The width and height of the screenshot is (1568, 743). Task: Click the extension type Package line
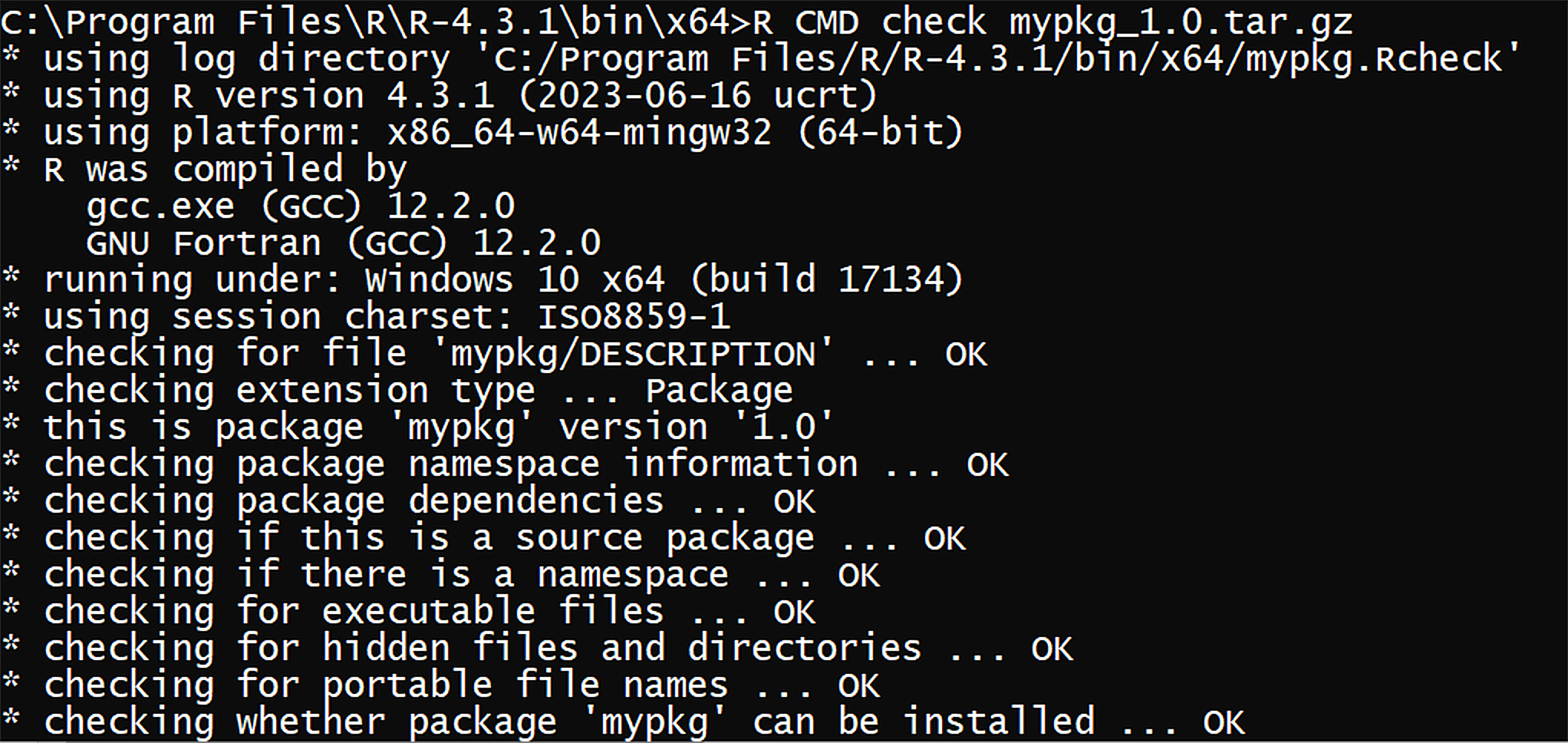pyautogui.click(x=397, y=390)
